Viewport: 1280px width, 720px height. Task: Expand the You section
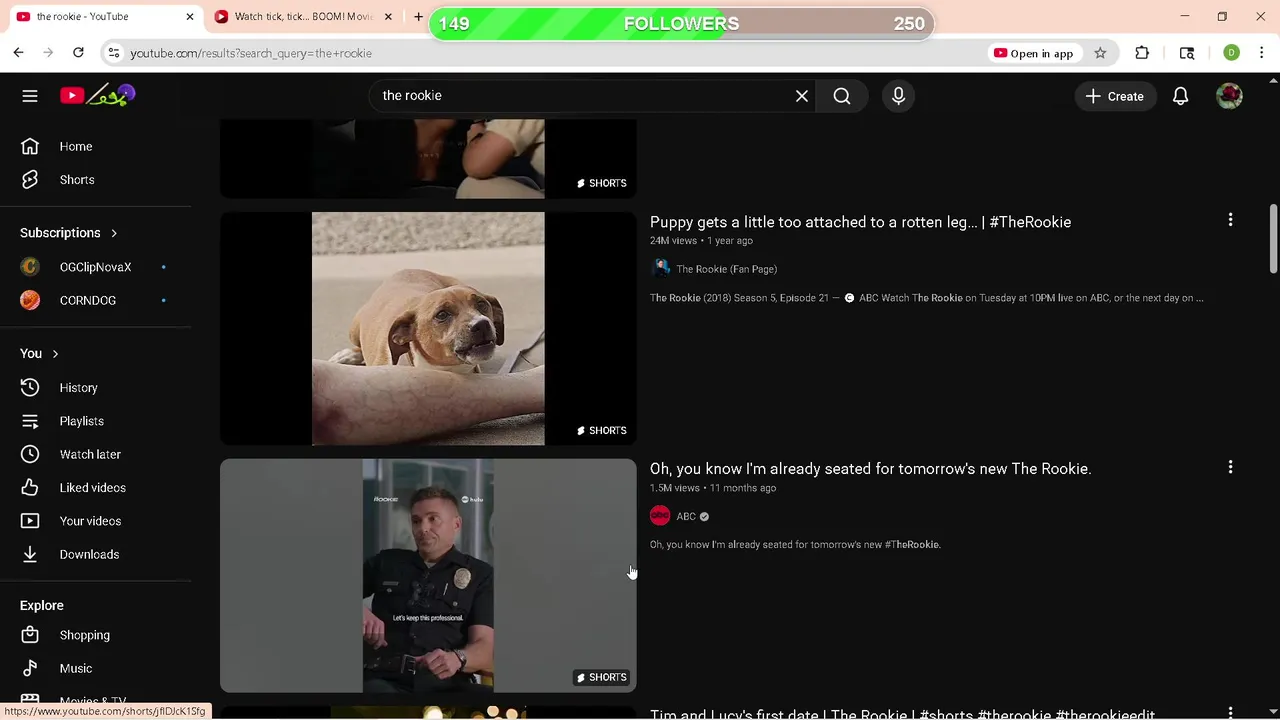(40, 354)
